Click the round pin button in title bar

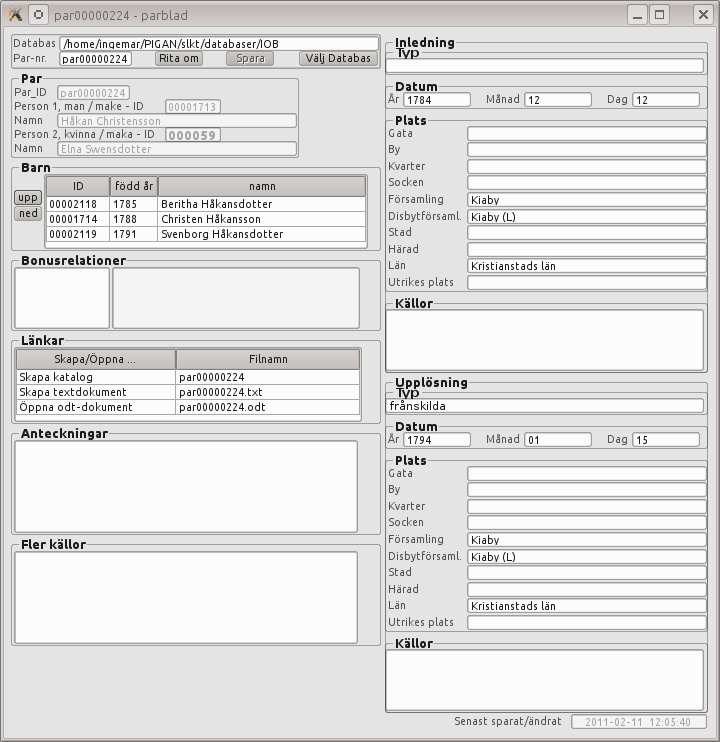coord(38,14)
